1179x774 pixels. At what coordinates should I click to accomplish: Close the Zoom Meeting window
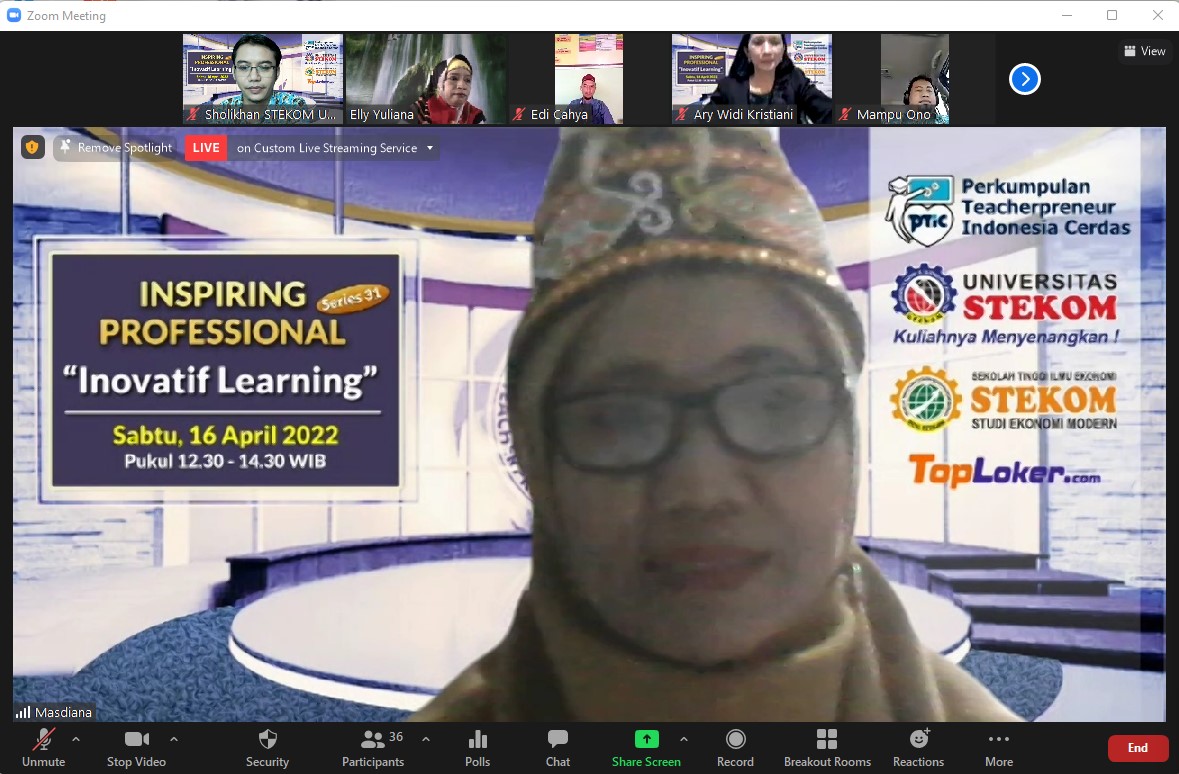click(1158, 15)
